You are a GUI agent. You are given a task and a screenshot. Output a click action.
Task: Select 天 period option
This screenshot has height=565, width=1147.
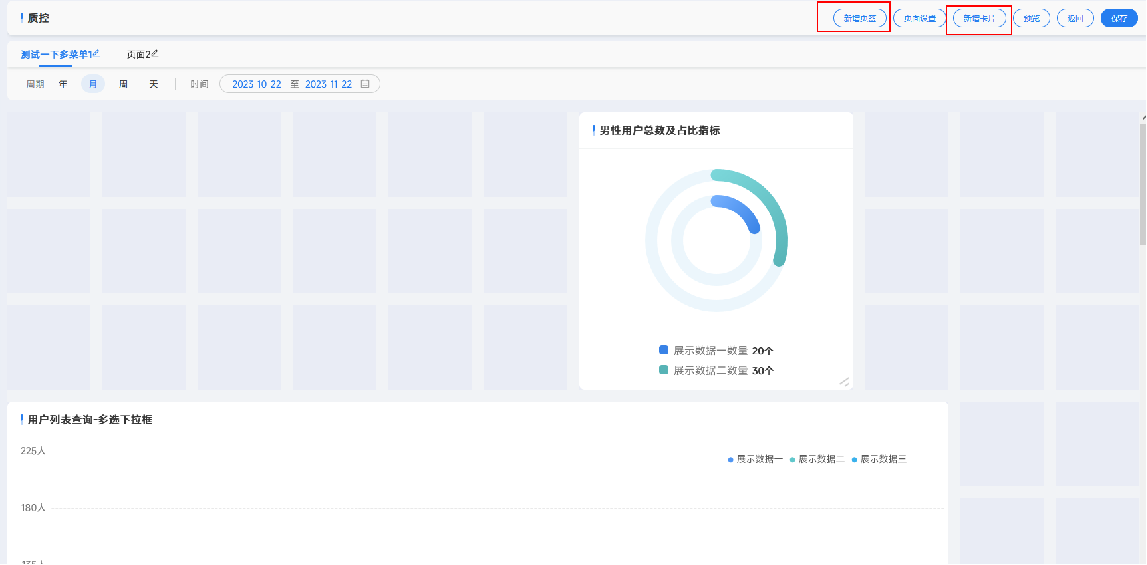pyautogui.click(x=154, y=84)
